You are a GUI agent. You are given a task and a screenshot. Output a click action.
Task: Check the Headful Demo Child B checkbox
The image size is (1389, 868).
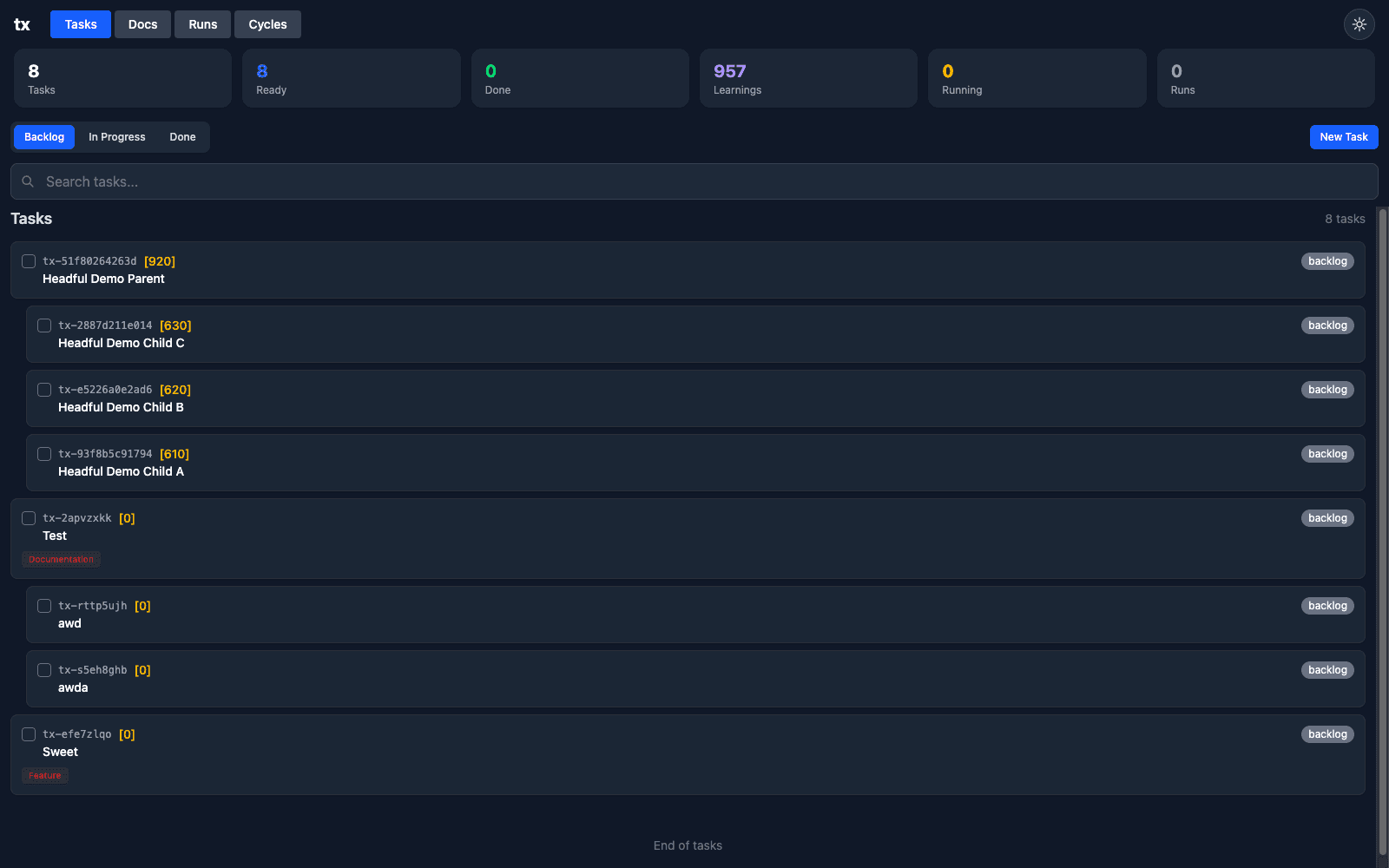coord(44,390)
